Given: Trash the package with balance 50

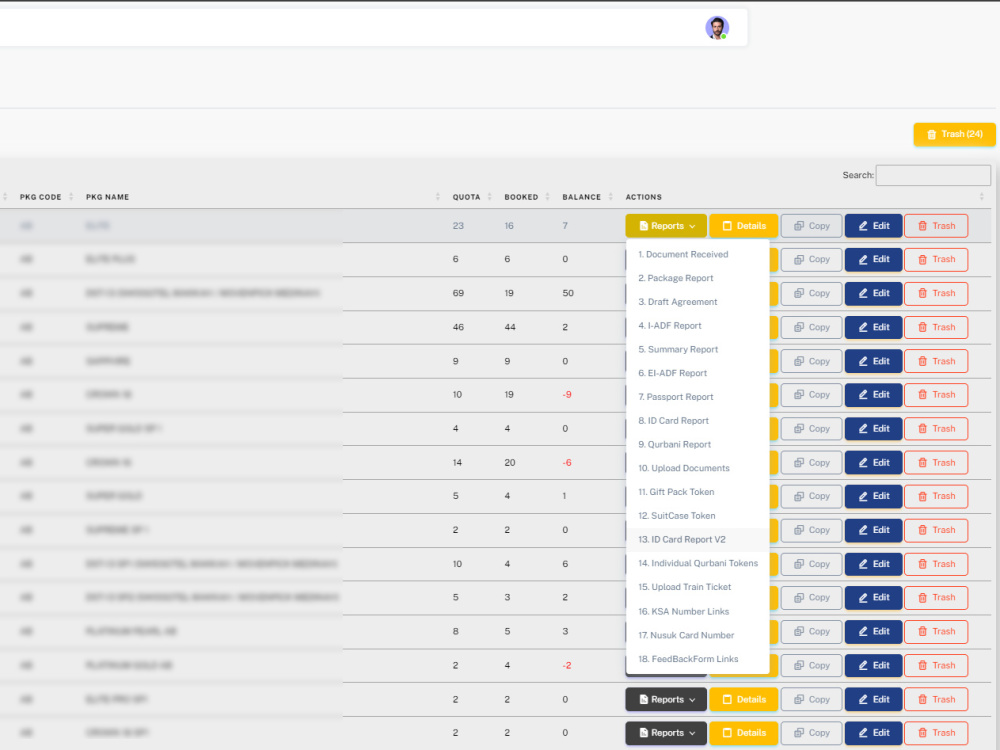Looking at the screenshot, I should [x=936, y=293].
